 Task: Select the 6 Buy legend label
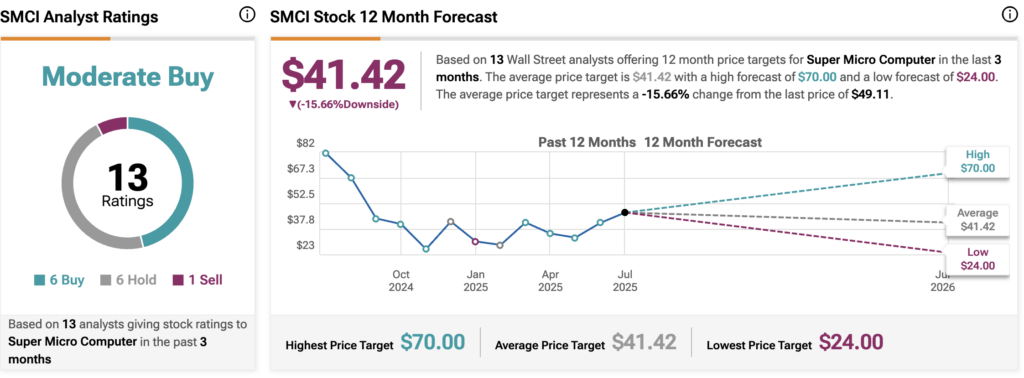[59, 280]
